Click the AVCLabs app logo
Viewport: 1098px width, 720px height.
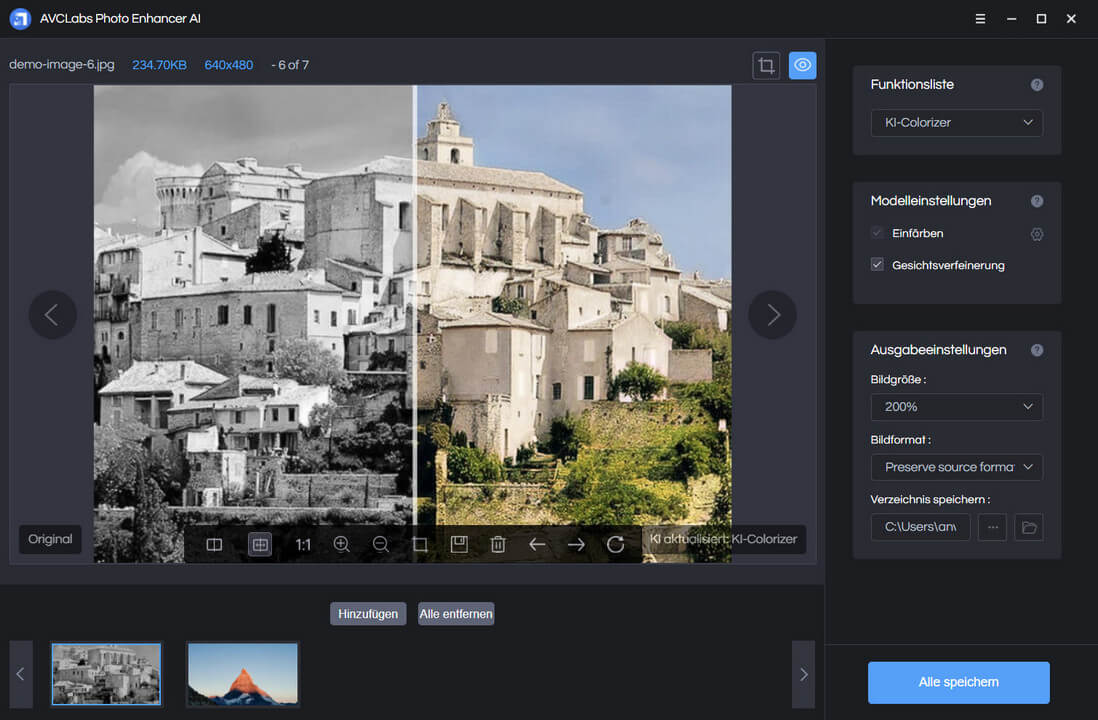coord(20,19)
